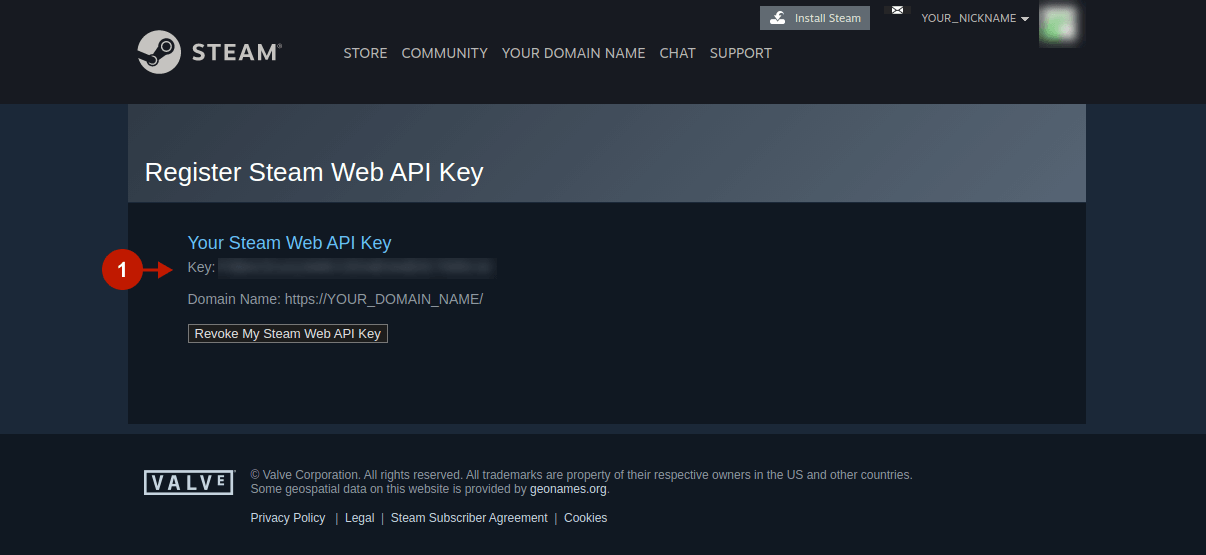Image resolution: width=1206 pixels, height=555 pixels.
Task: Click the Valve logo in the footer
Action: pos(189,483)
